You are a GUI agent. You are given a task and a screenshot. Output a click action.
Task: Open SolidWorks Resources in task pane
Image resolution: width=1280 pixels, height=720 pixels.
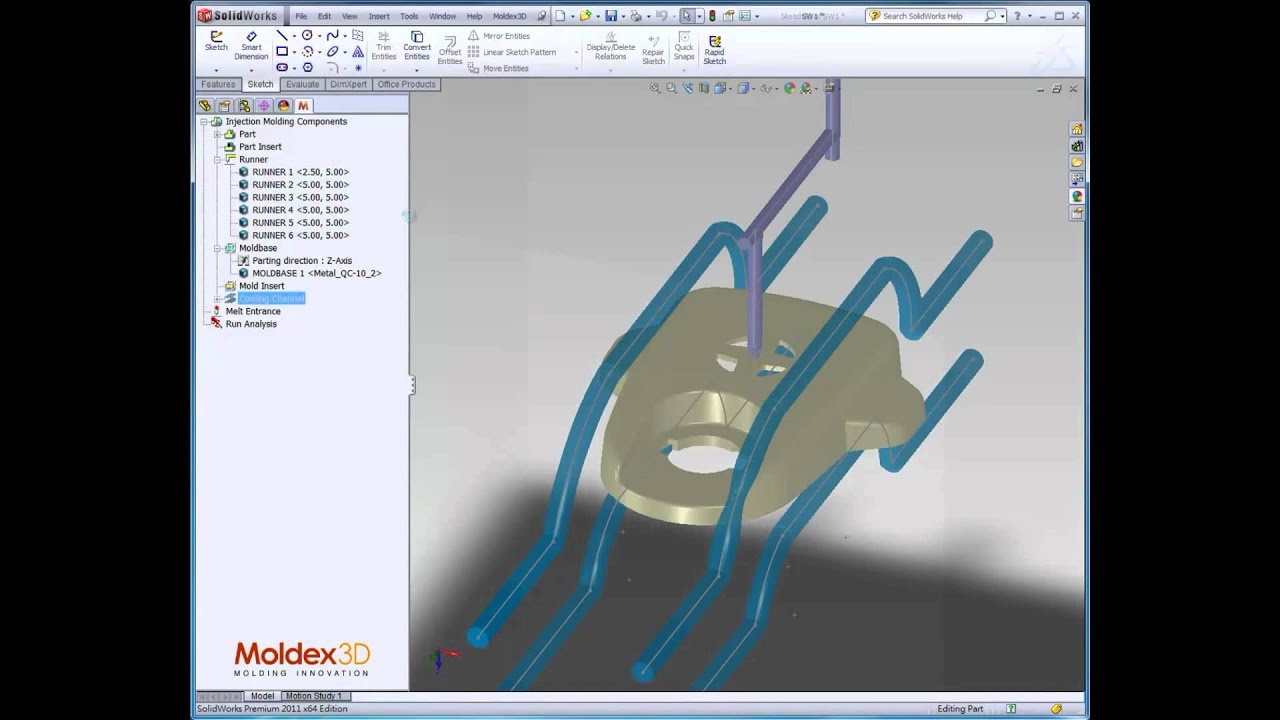click(1077, 129)
